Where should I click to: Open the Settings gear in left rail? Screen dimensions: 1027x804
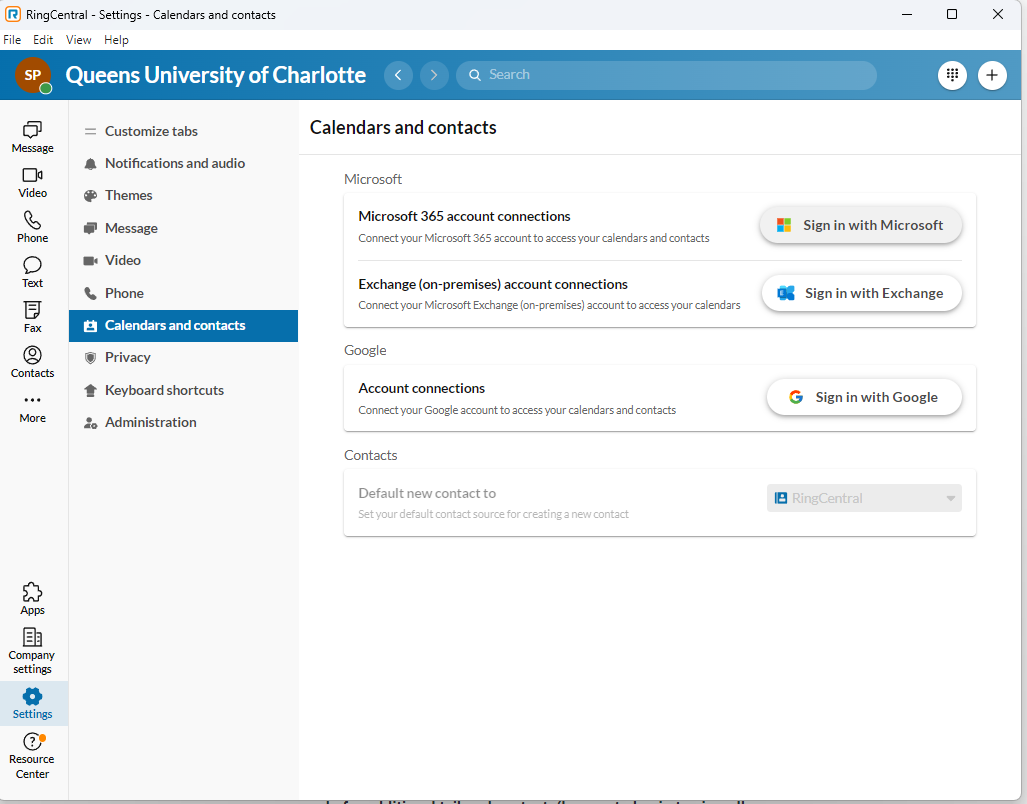coord(32,703)
